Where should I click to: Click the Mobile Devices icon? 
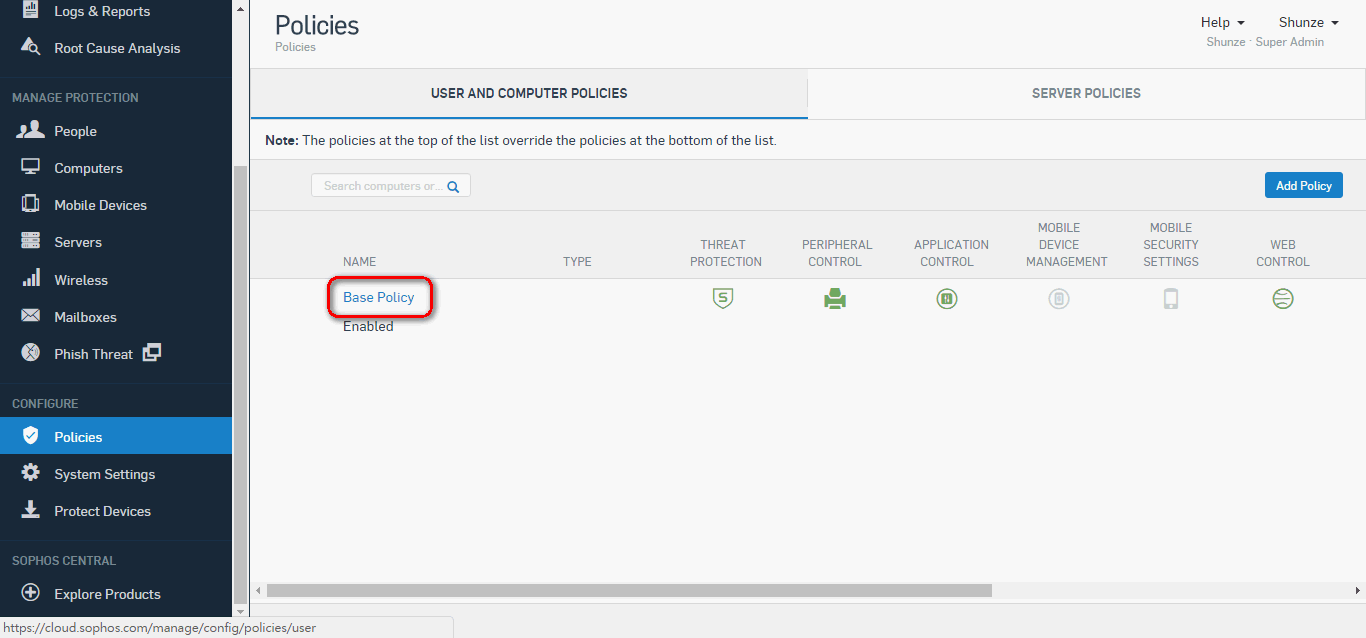[31, 204]
